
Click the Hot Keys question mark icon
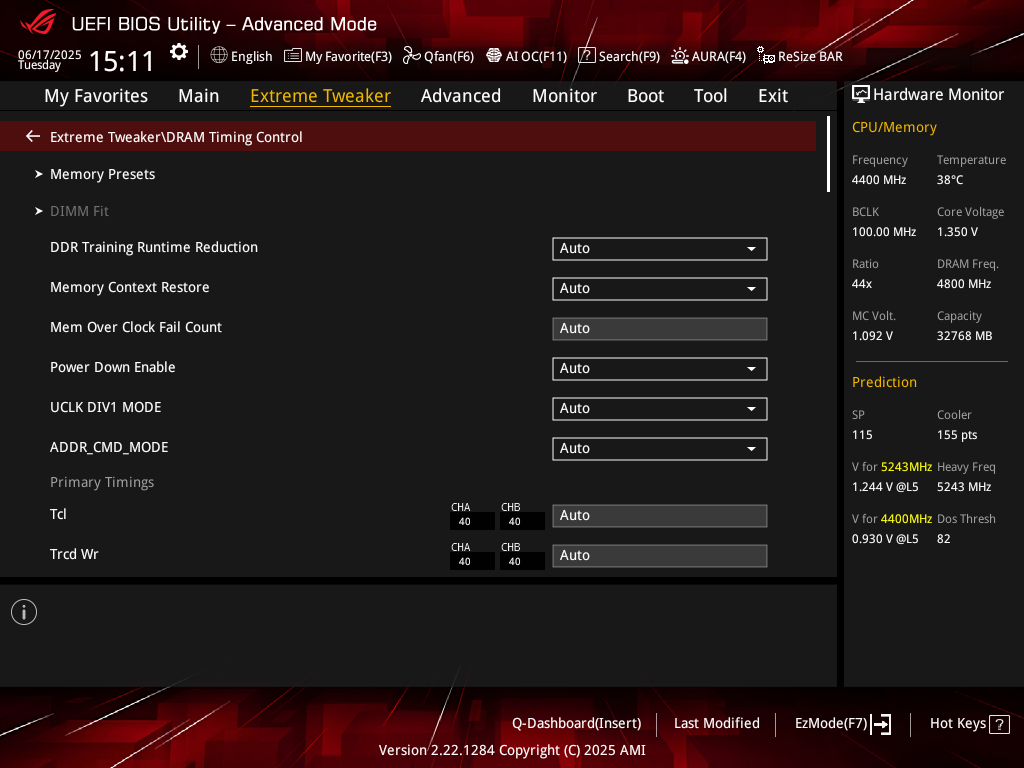tap(999, 724)
